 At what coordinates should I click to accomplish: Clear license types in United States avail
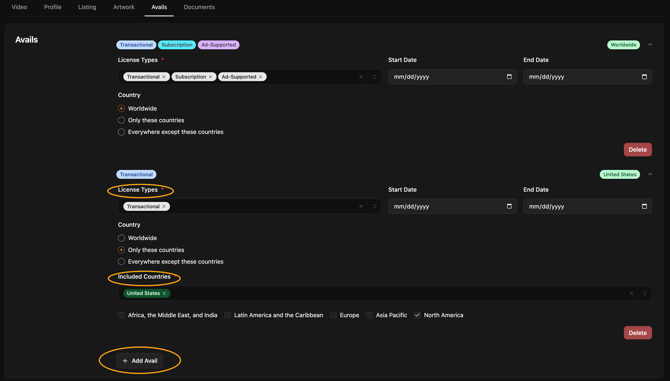click(361, 206)
